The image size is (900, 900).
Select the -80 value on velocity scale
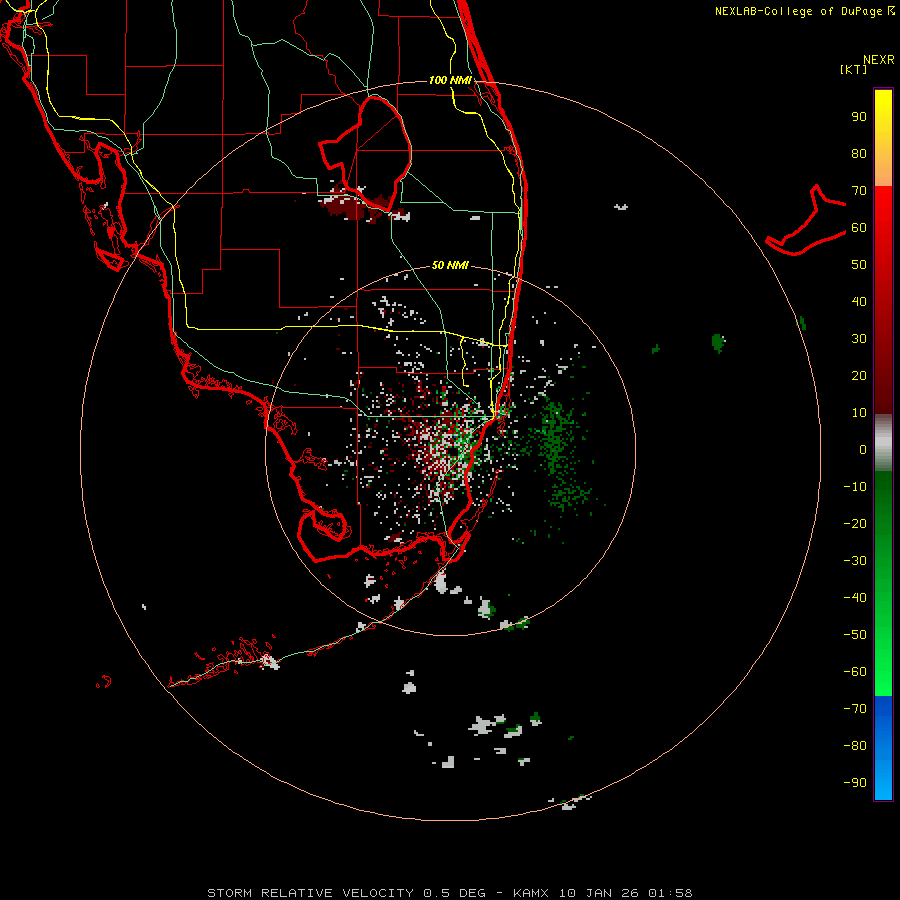tap(855, 746)
